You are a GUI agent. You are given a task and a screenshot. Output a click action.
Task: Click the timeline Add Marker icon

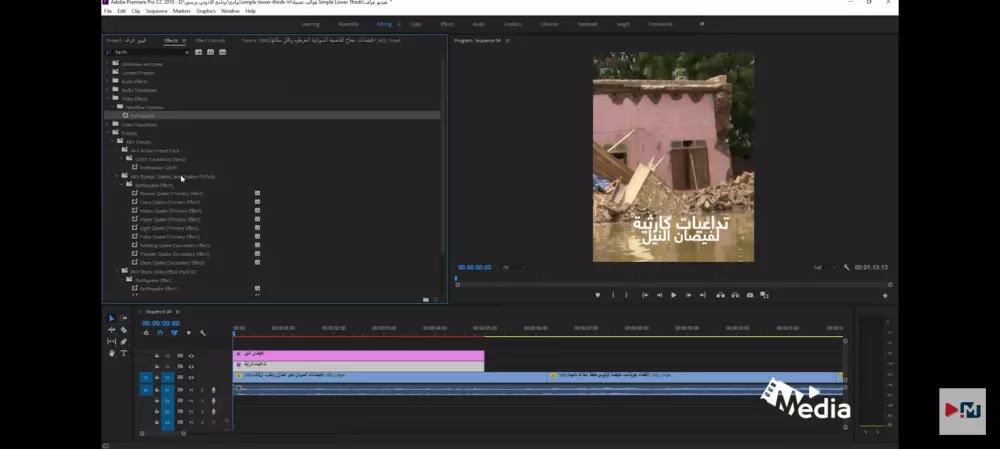188,333
